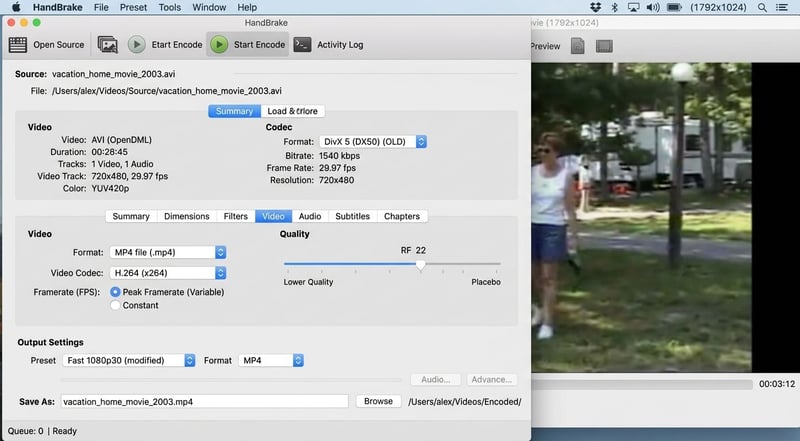Select Peak Framerate (Variable) radio button
The width and height of the screenshot is (800, 441).
(x=116, y=292)
